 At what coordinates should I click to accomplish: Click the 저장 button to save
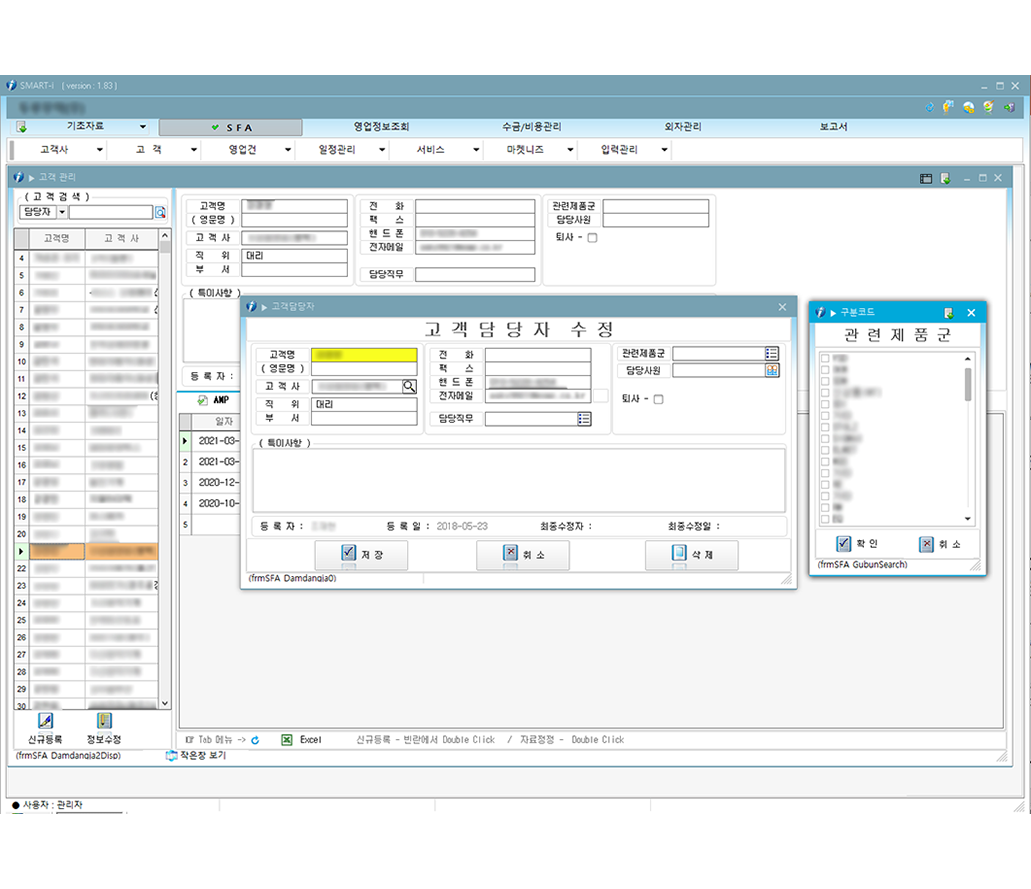pyautogui.click(x=361, y=555)
